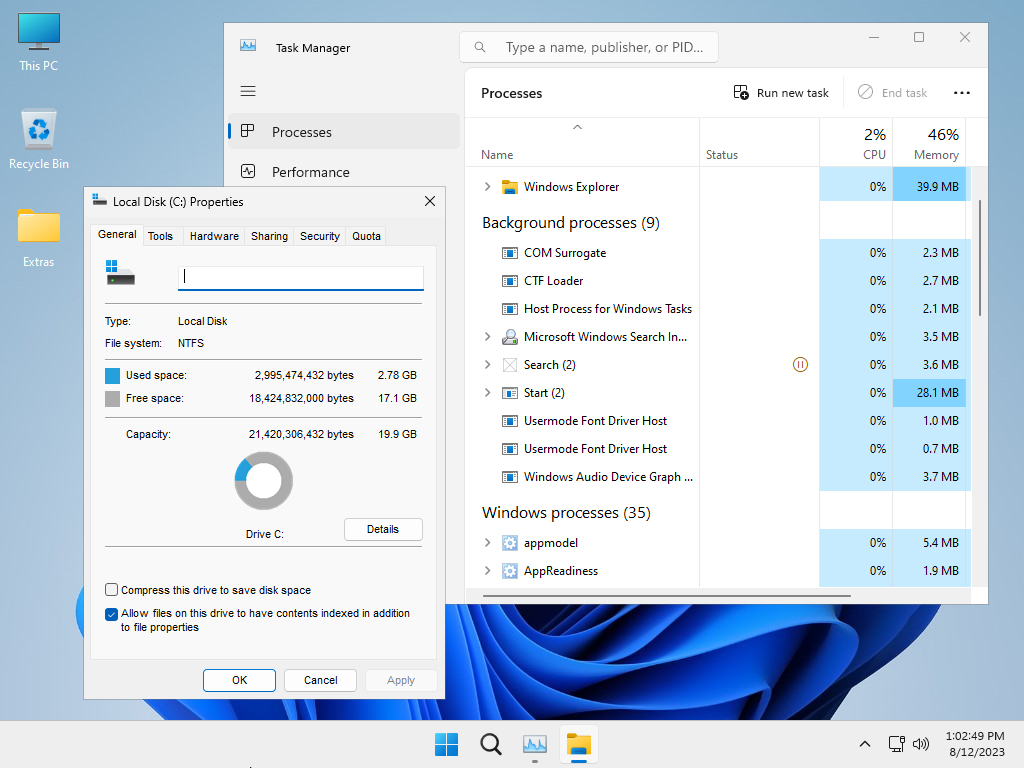The image size is (1024, 768).
Task: Click the Processes sidebar icon
Action: [248, 131]
